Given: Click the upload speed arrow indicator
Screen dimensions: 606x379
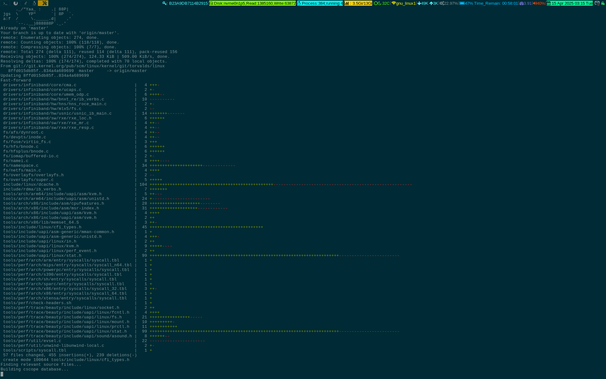Looking at the screenshot, I should coord(434,3).
